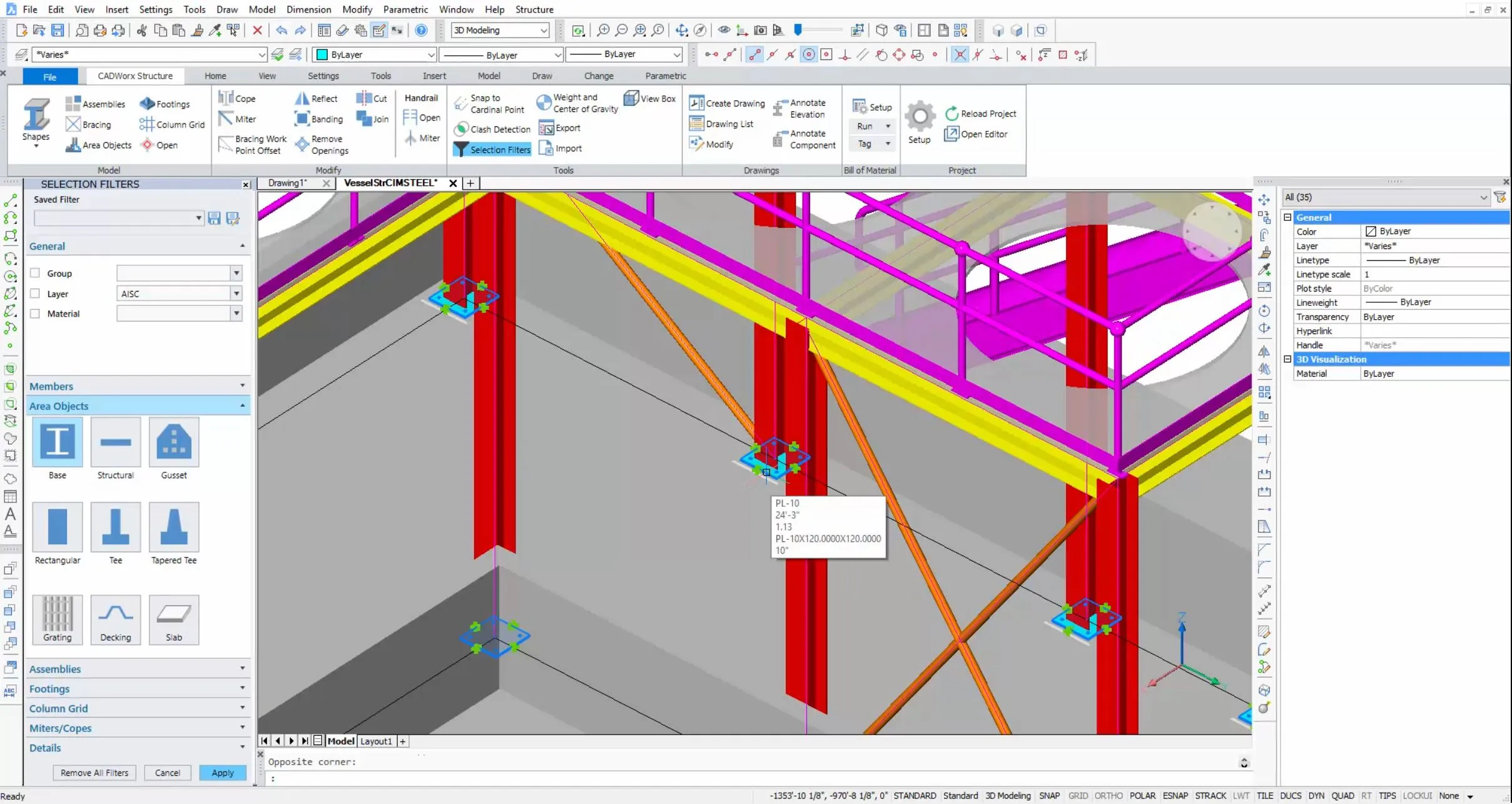Open the AISC layer dropdown
Viewport: 1512px width, 804px height.
[236, 293]
